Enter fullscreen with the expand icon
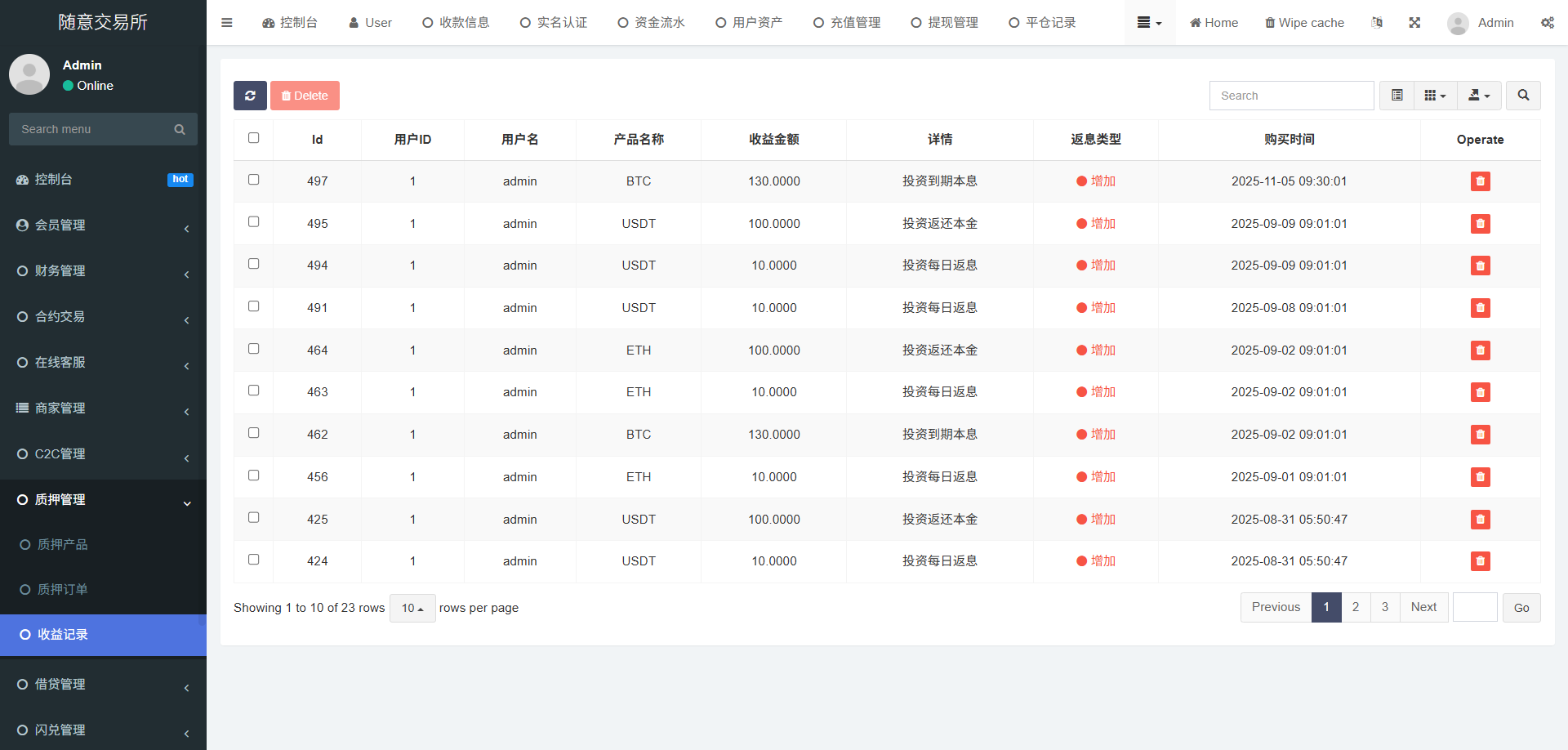 pyautogui.click(x=1414, y=23)
